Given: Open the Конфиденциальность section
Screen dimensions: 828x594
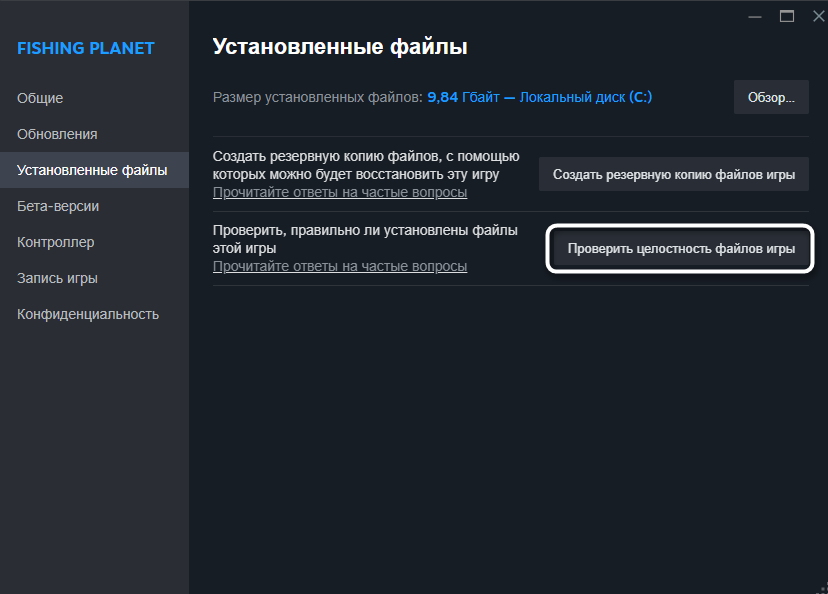Looking at the screenshot, I should click(x=86, y=313).
